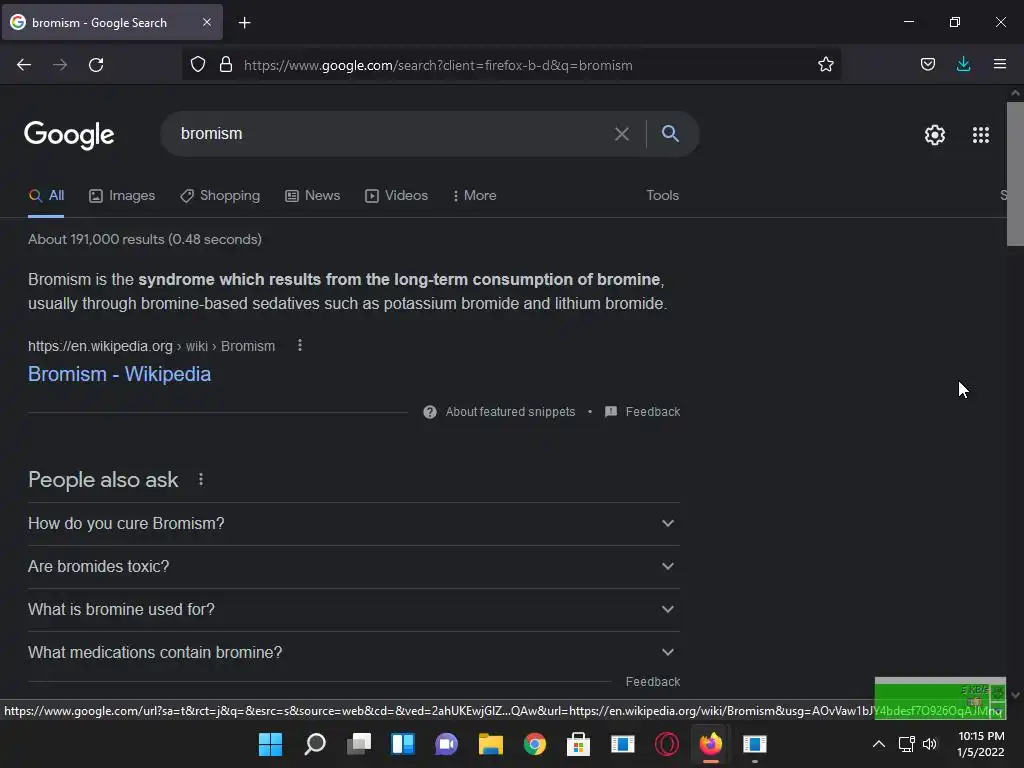1024x768 pixels.
Task: Open Task View on taskbar
Action: tap(359, 744)
